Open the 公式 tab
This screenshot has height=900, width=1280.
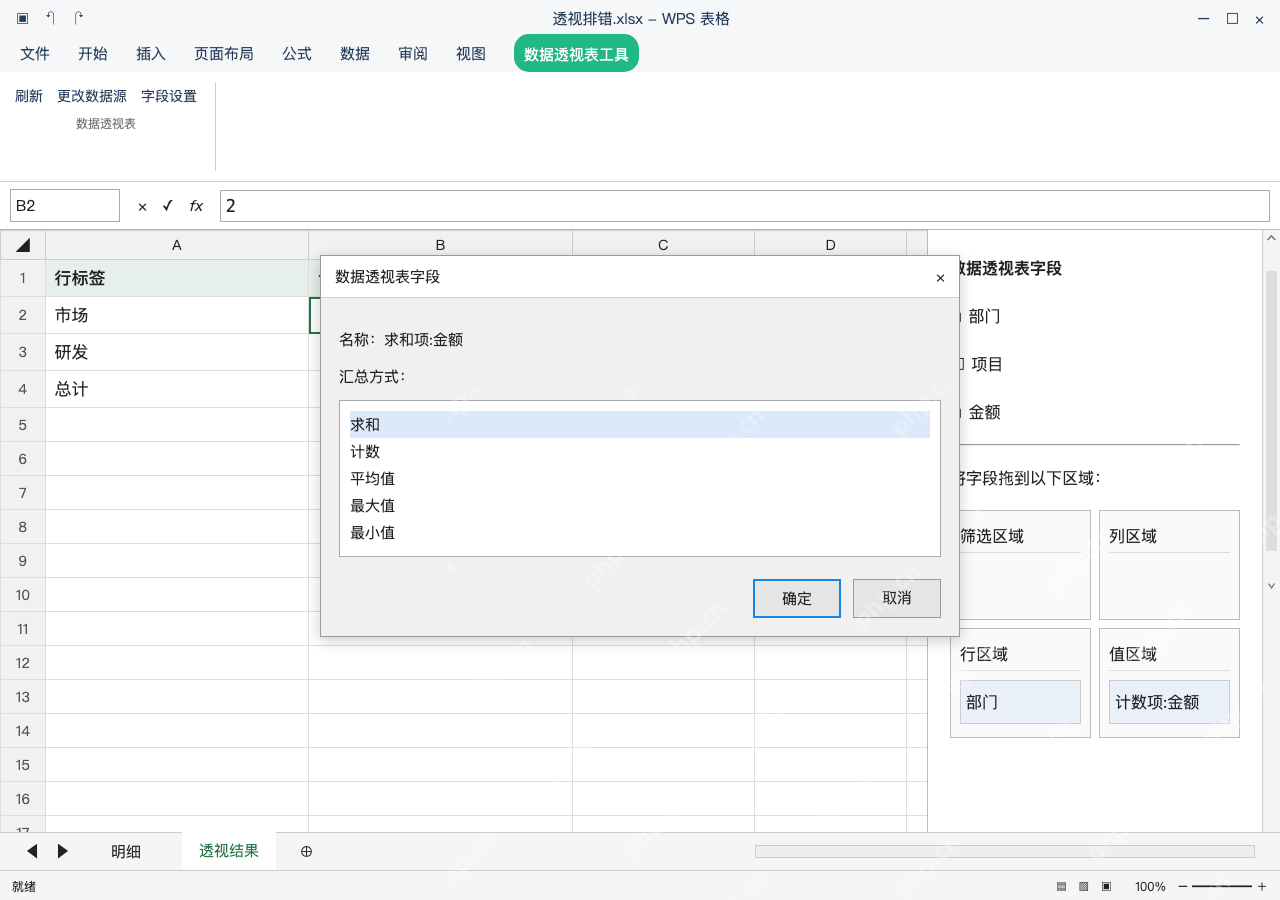coord(297,54)
